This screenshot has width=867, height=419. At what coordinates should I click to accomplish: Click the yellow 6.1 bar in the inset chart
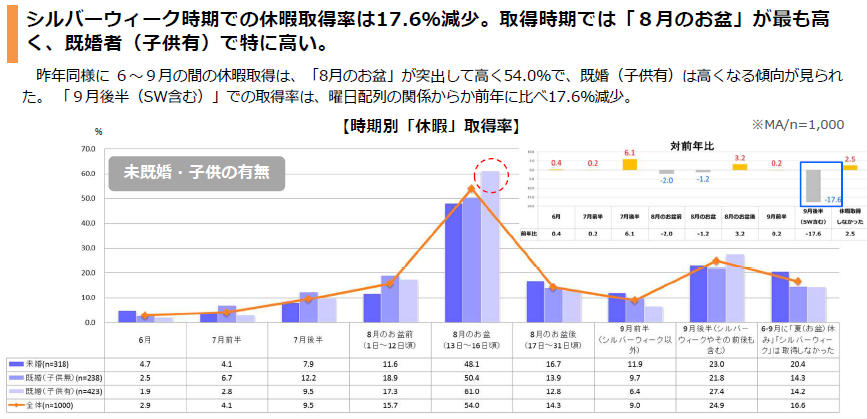point(630,164)
